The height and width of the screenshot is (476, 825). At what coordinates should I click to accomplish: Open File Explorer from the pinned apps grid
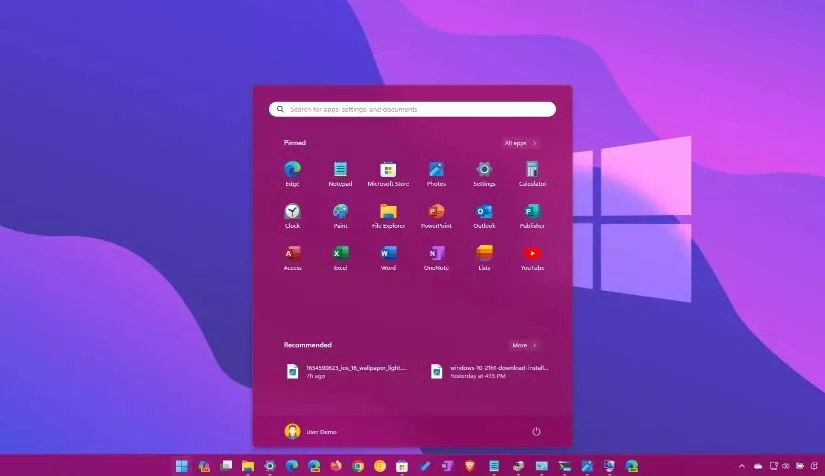tap(388, 216)
